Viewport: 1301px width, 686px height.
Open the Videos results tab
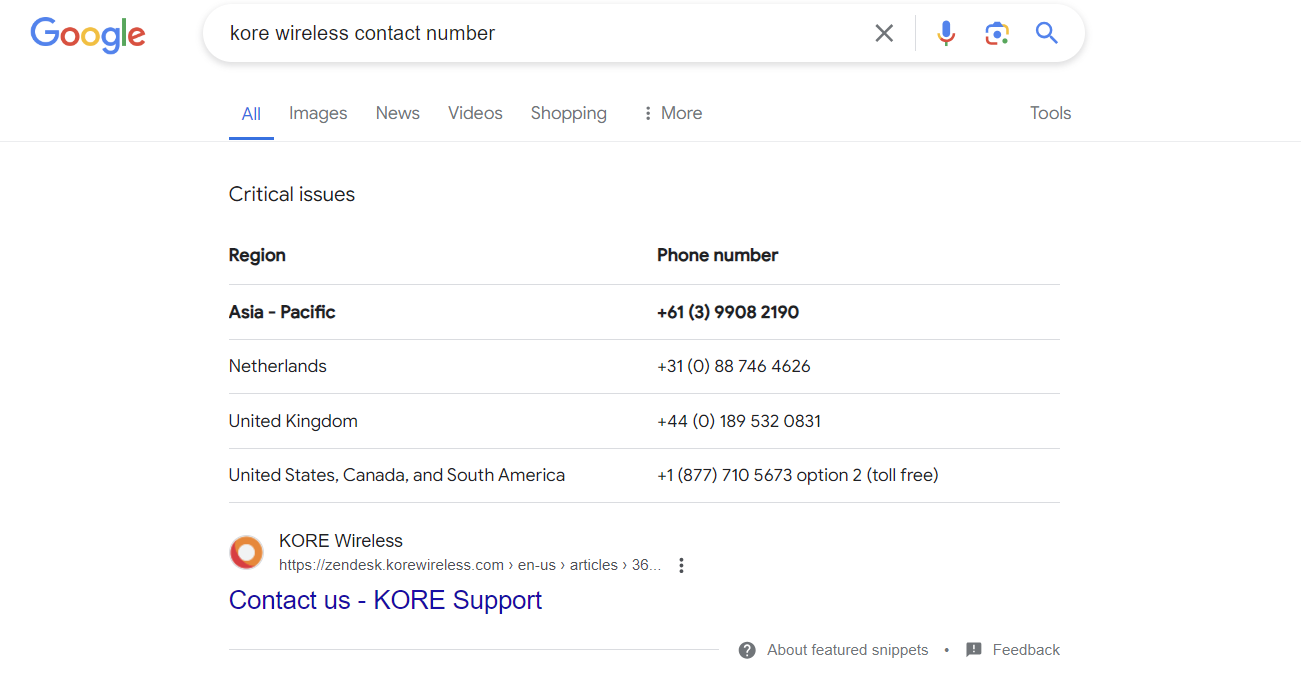click(475, 113)
